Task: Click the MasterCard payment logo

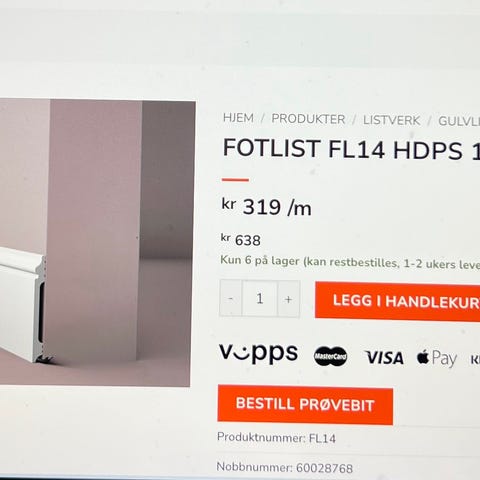Action: pos(330,356)
